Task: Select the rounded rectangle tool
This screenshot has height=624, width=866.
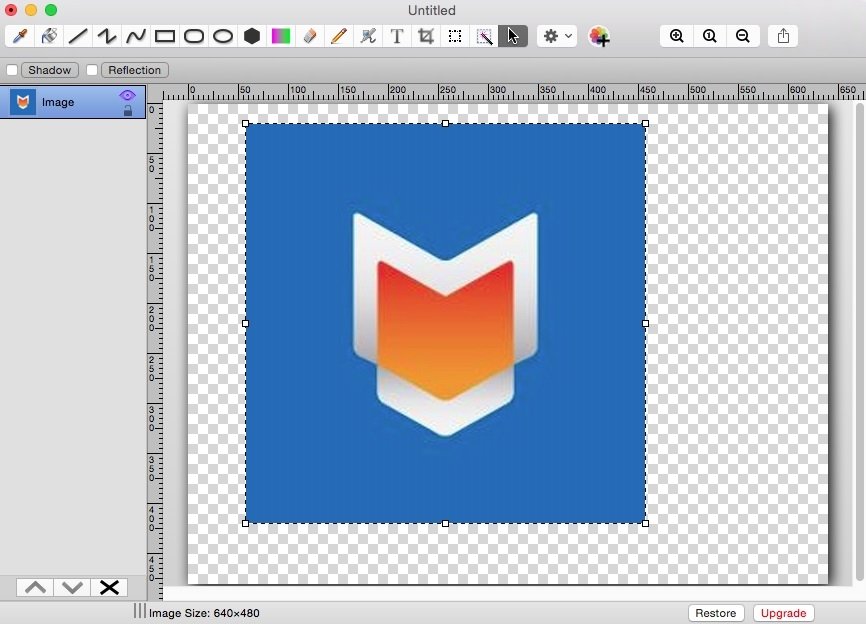Action: 194,36
